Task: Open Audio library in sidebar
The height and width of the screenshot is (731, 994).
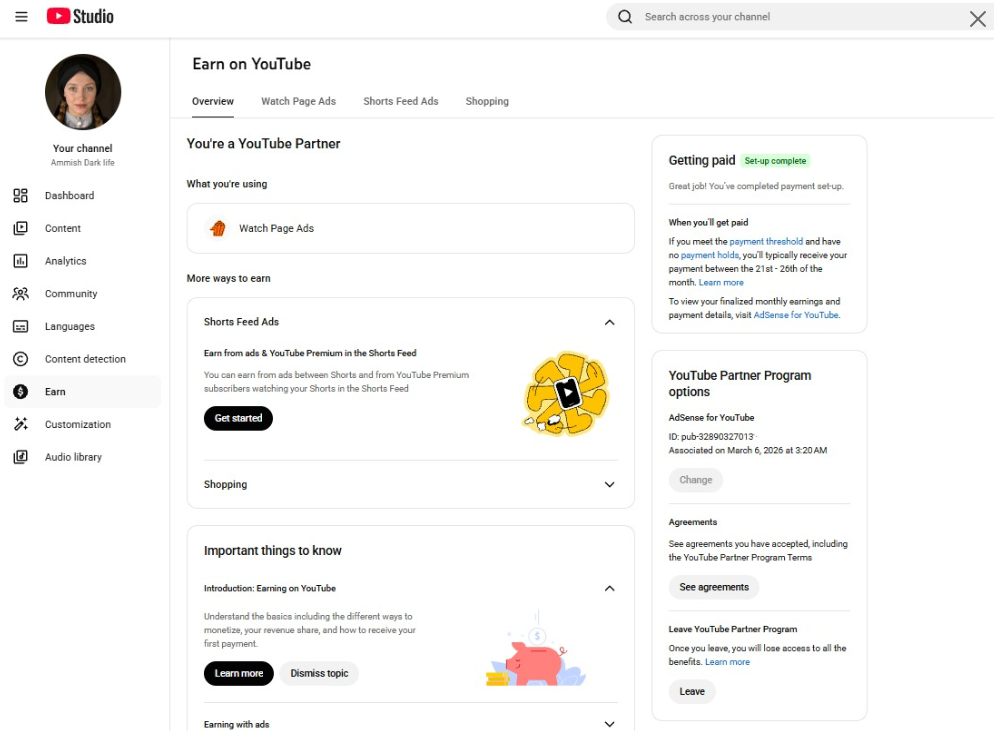Action: [x=82, y=457]
